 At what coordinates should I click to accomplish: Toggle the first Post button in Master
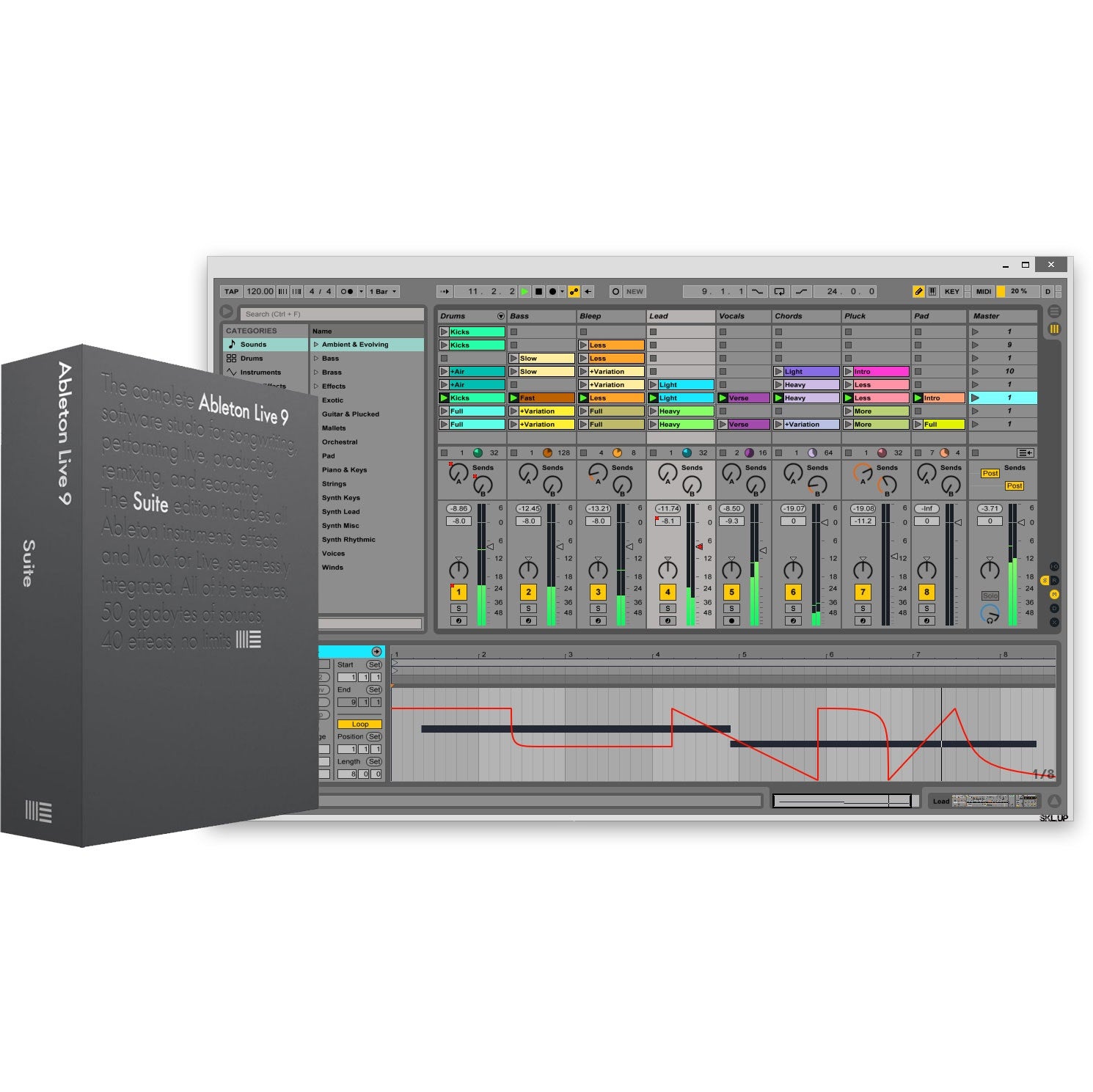click(990, 473)
